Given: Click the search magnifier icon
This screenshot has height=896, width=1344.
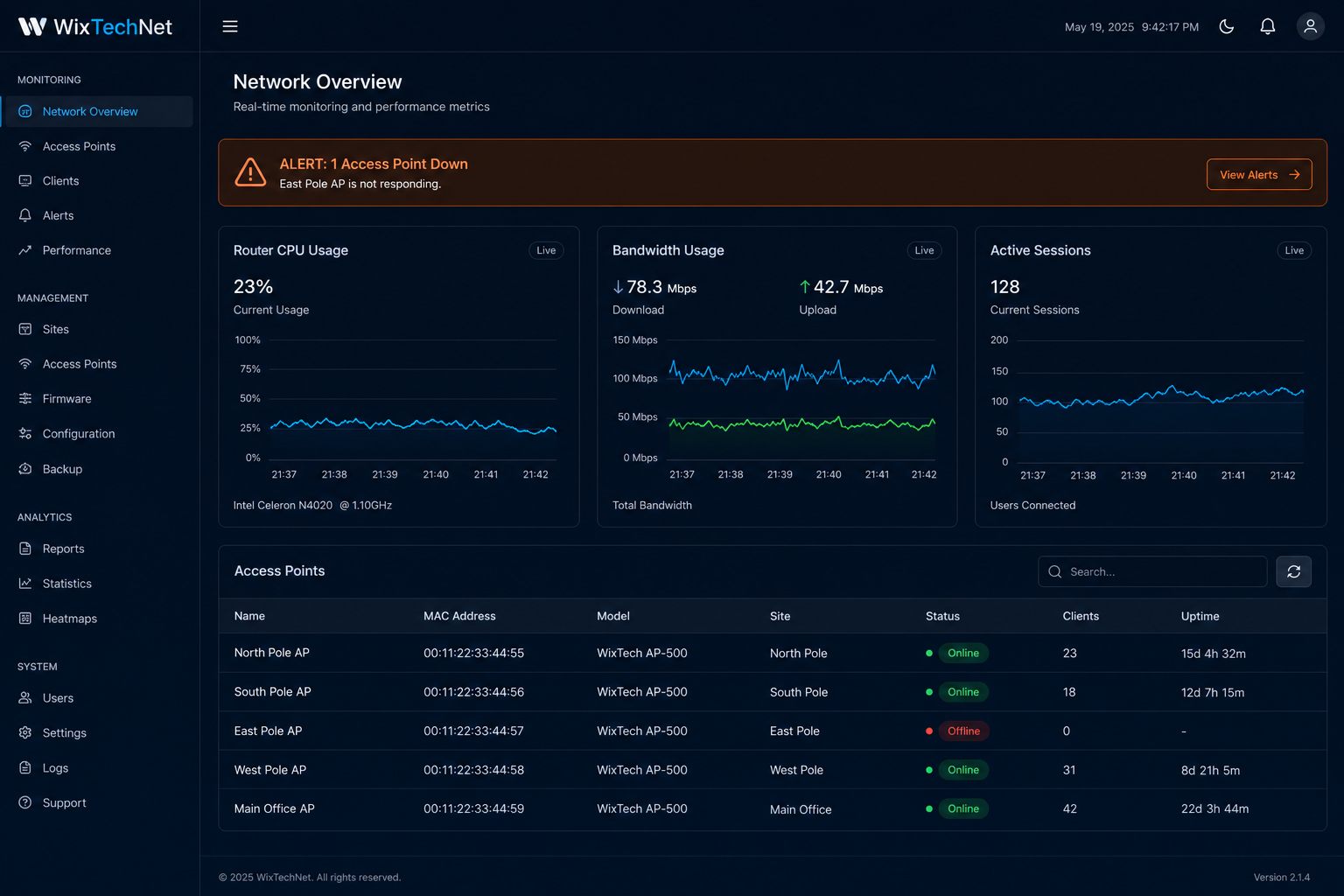Looking at the screenshot, I should pyautogui.click(x=1055, y=571).
